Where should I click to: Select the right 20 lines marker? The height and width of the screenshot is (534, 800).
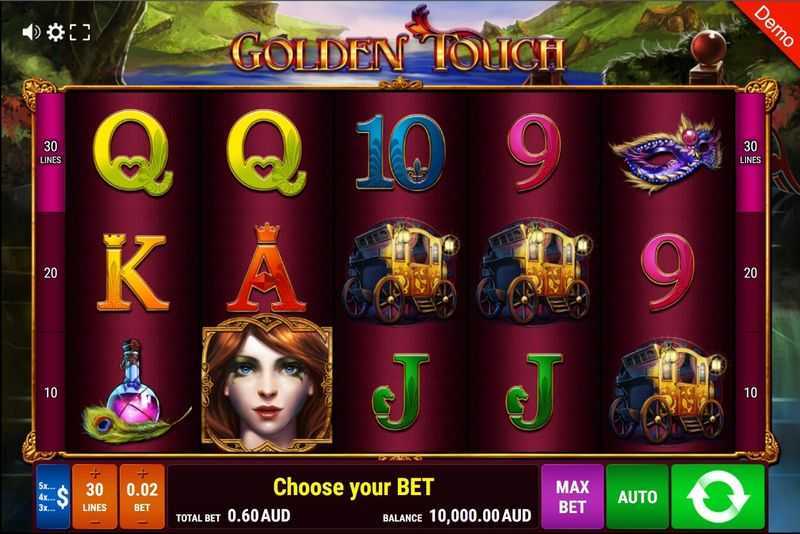[750, 273]
